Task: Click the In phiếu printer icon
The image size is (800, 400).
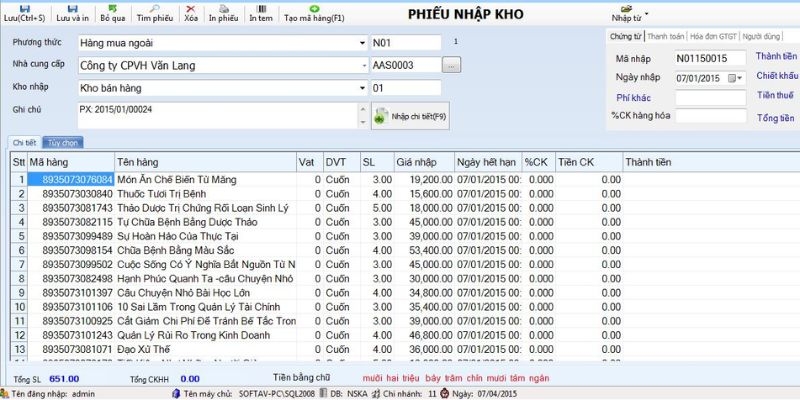Action: point(223,9)
